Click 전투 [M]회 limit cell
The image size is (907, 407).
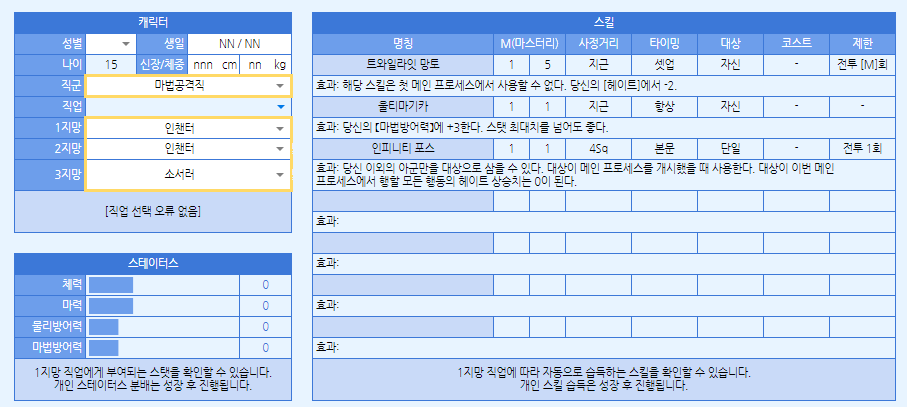click(862, 65)
